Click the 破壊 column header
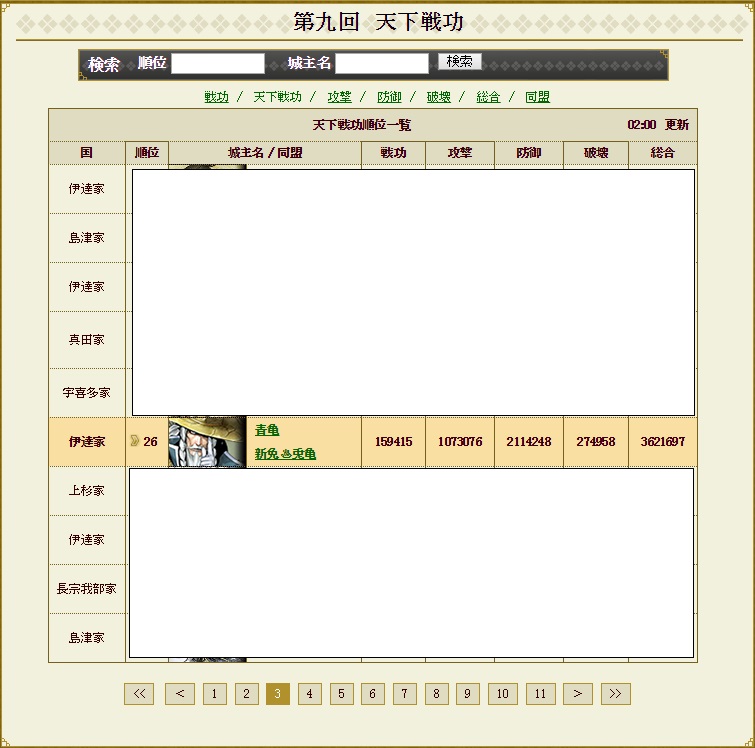 pos(596,153)
